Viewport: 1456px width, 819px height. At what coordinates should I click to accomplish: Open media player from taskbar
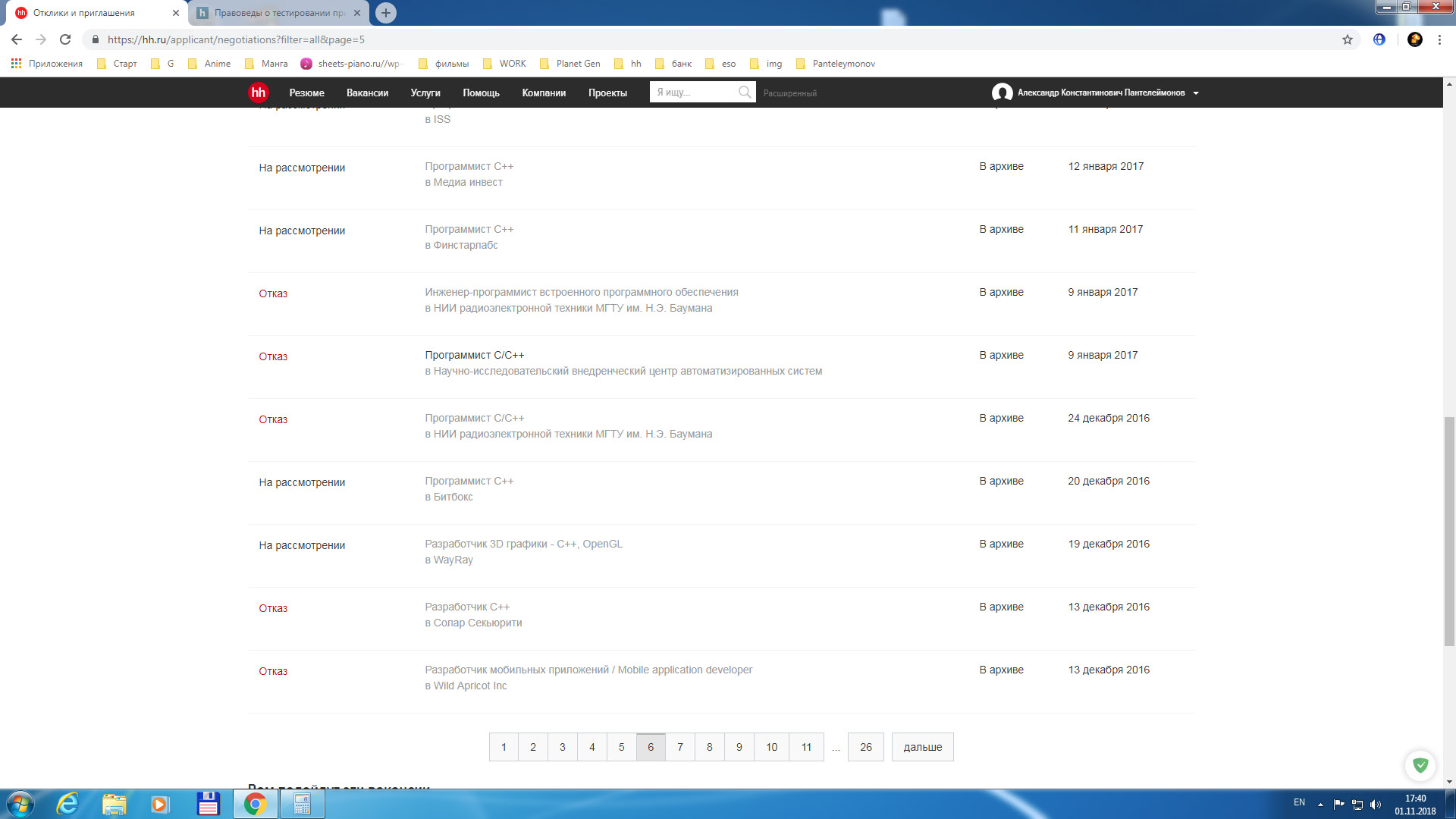160,804
